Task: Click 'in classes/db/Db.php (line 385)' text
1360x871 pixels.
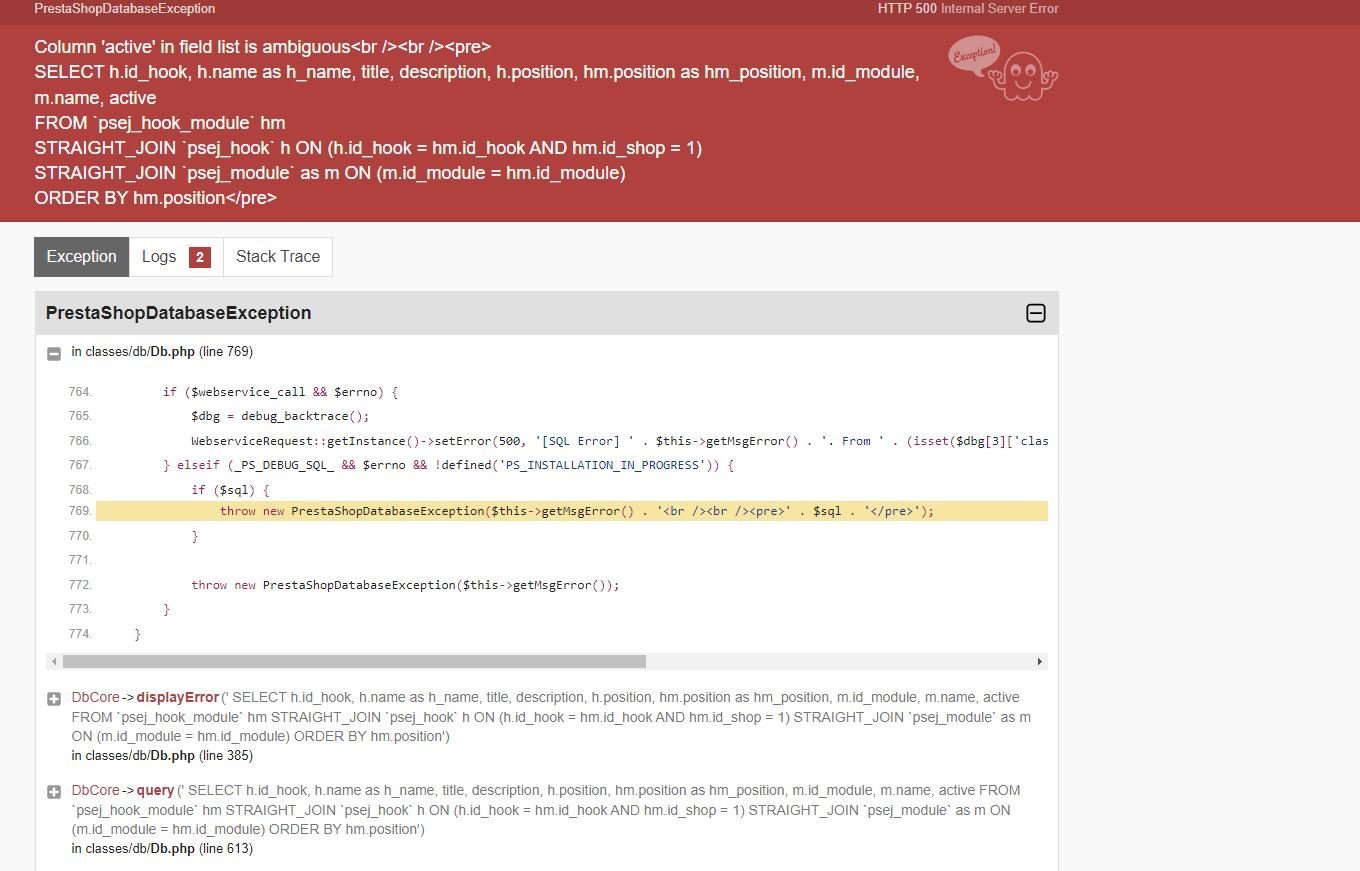Action: pos(162,756)
